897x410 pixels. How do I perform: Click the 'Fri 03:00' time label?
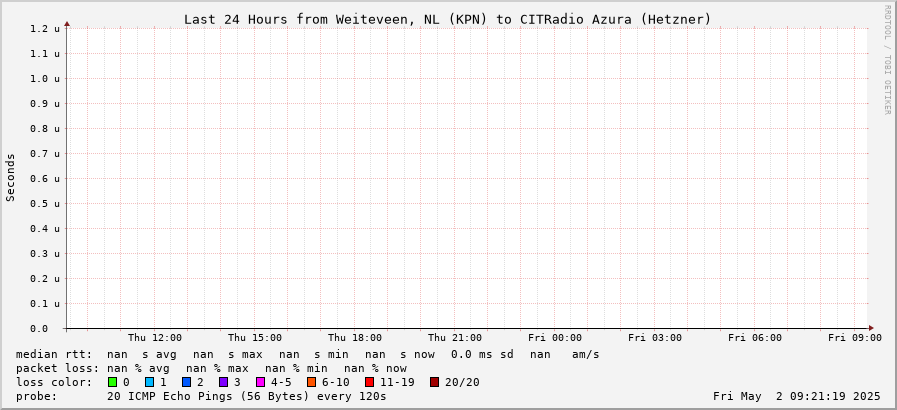click(655, 338)
